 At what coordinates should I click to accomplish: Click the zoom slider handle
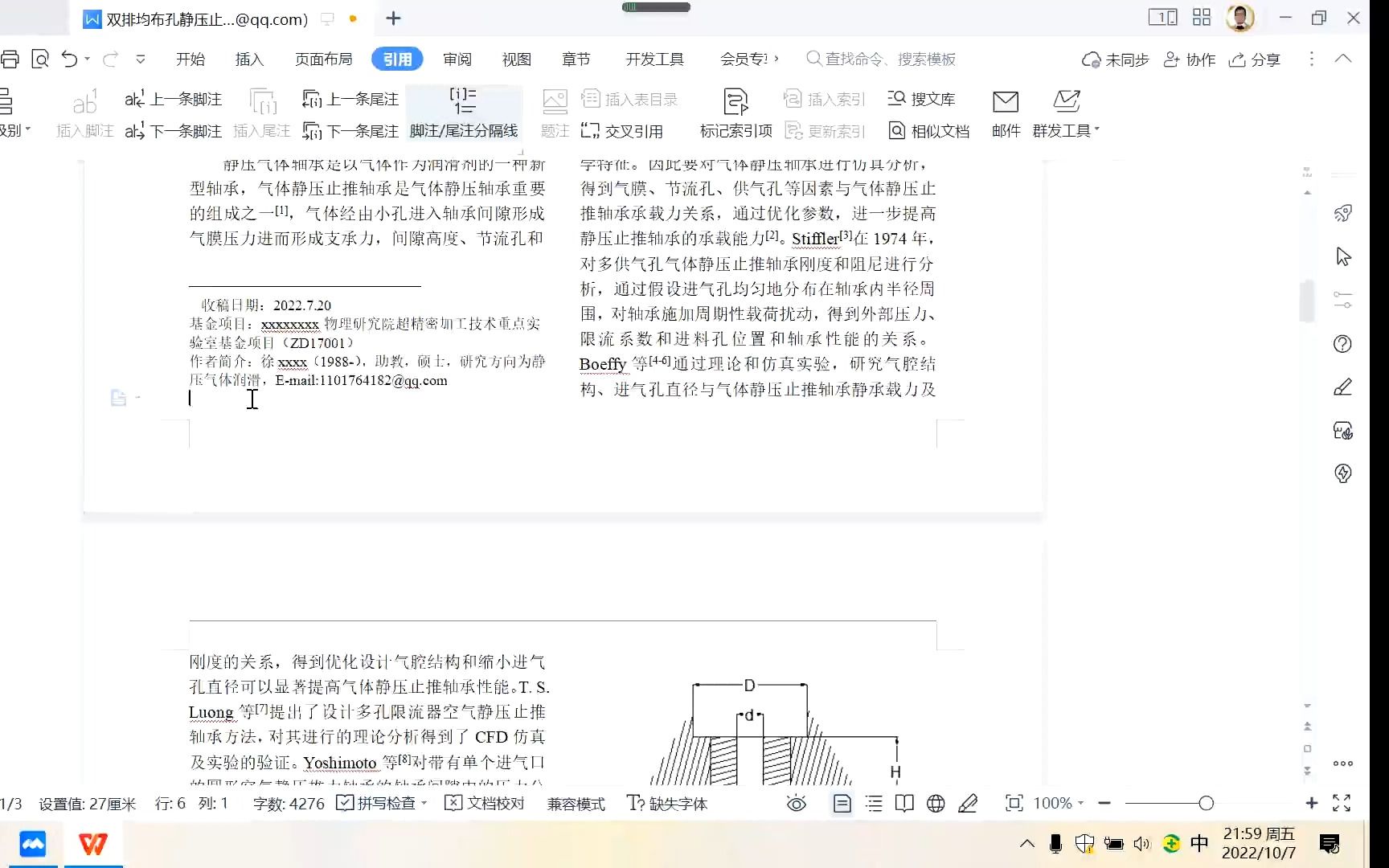pos(1206,803)
